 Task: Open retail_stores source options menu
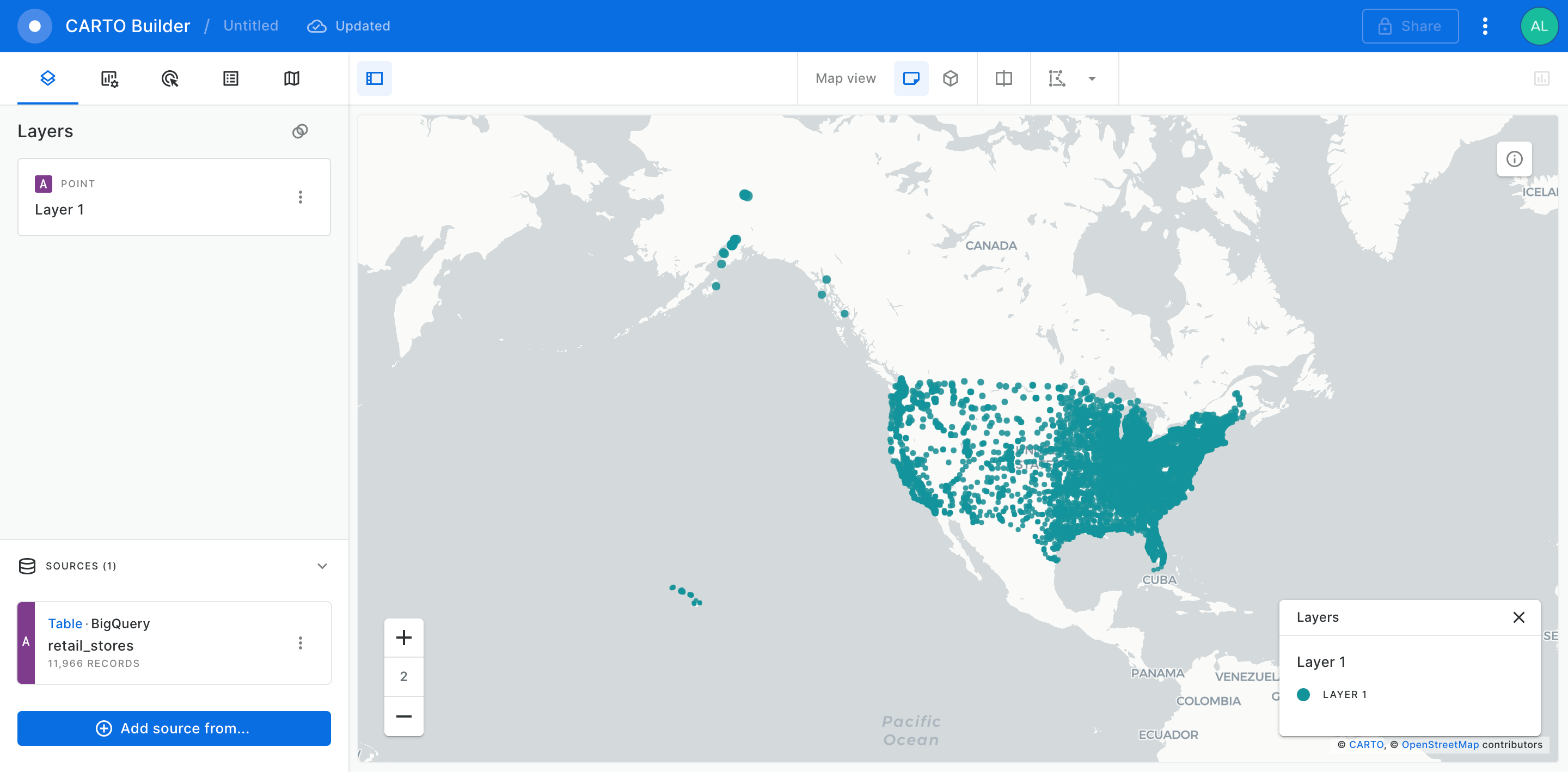[x=300, y=643]
